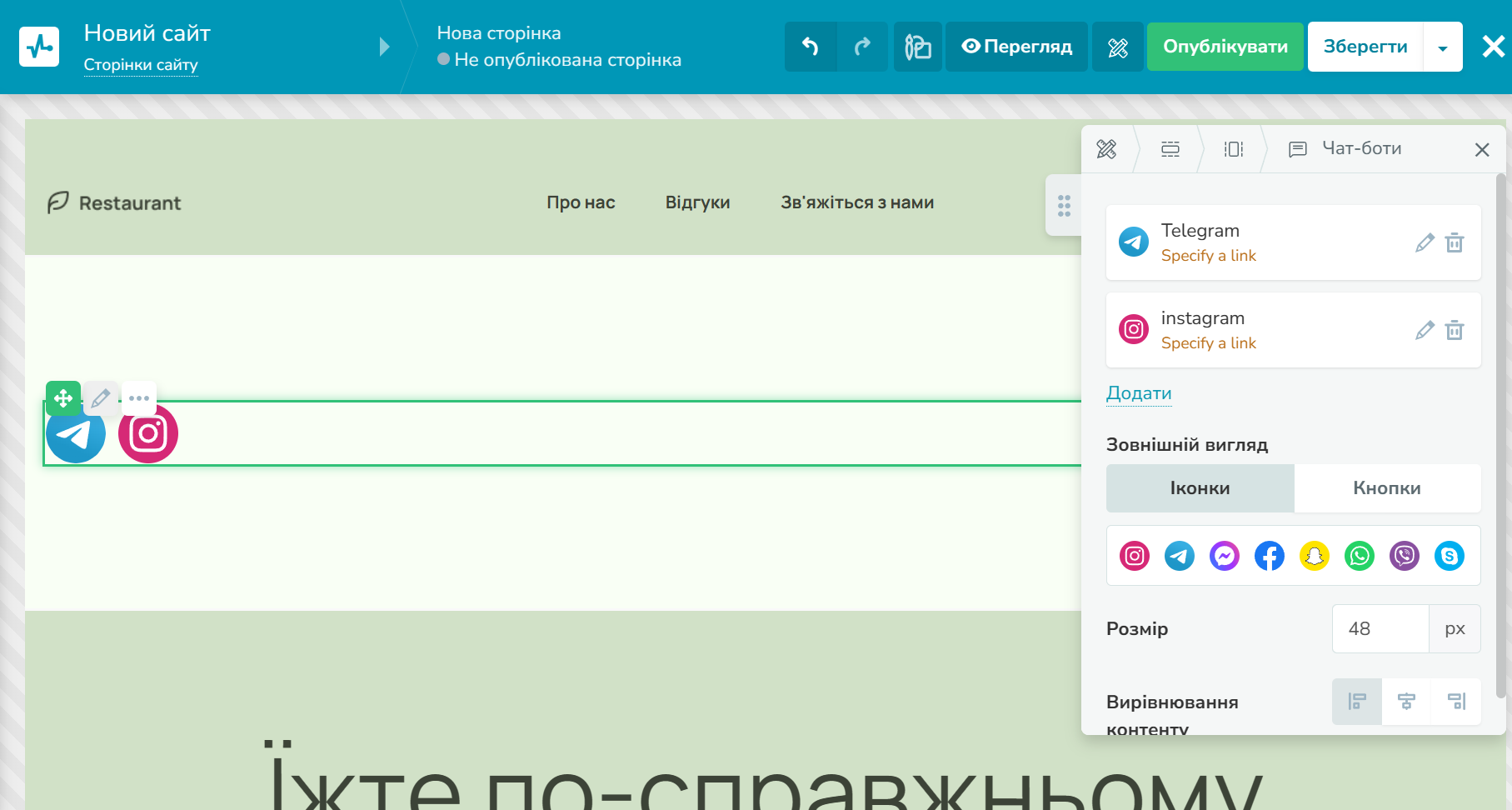Choose WhatsApp icon in the icon palette
Screen dimensions: 1512x810
[x=1360, y=556]
